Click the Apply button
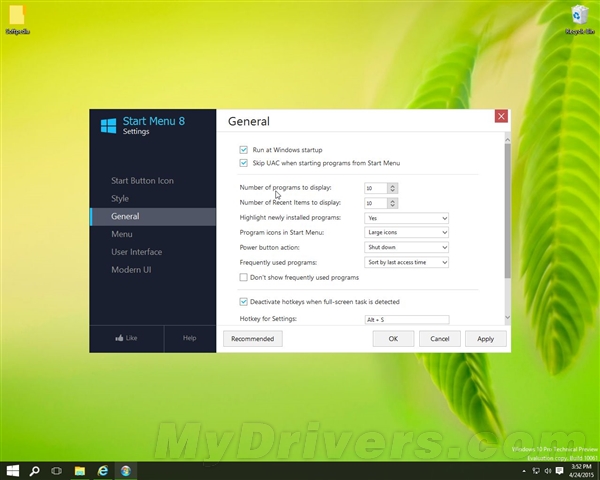The width and height of the screenshot is (600, 480). [x=486, y=339]
